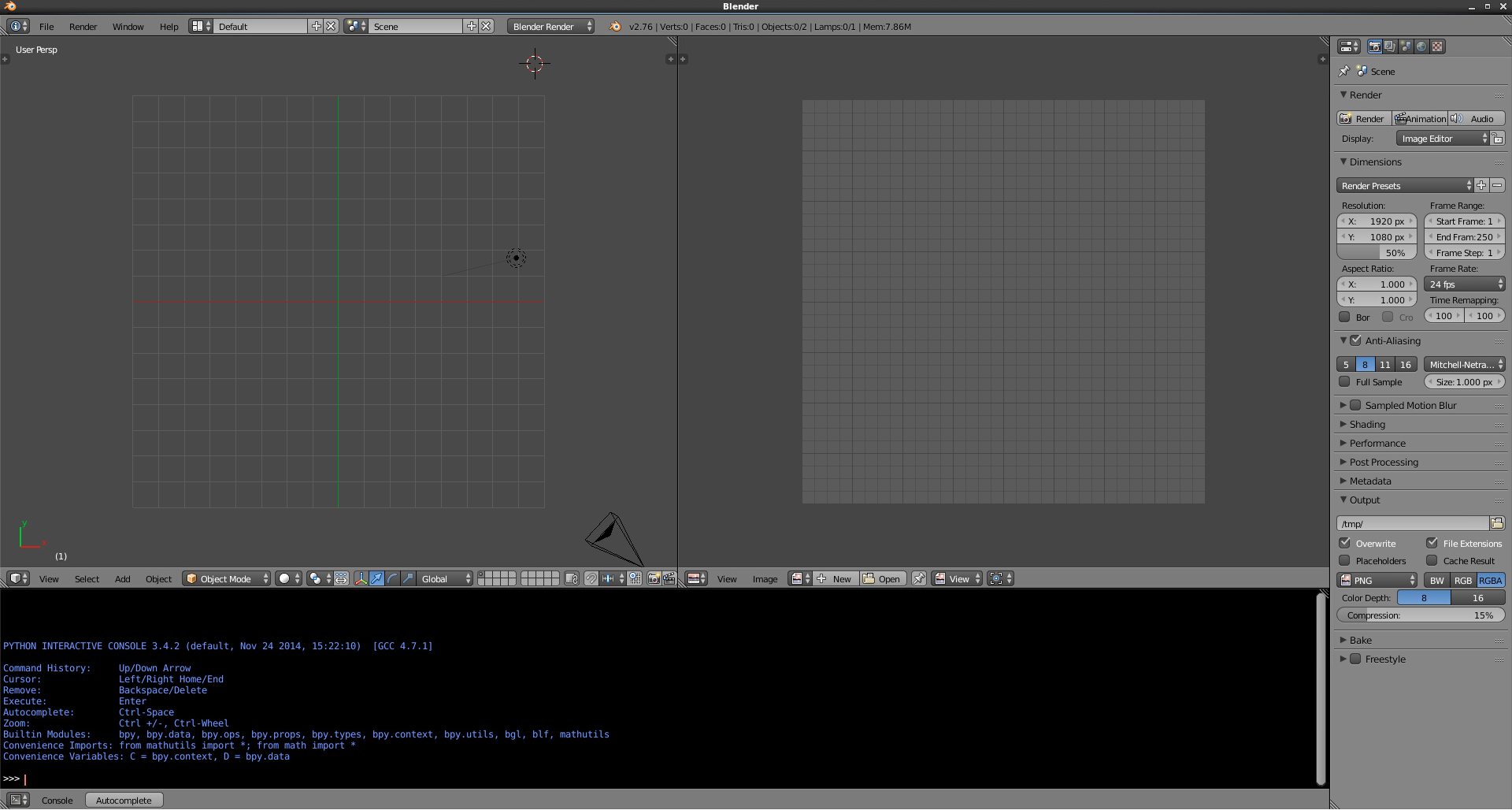This screenshot has width=1512, height=810.
Task: Expand the Performance panel
Action: pos(1377,444)
